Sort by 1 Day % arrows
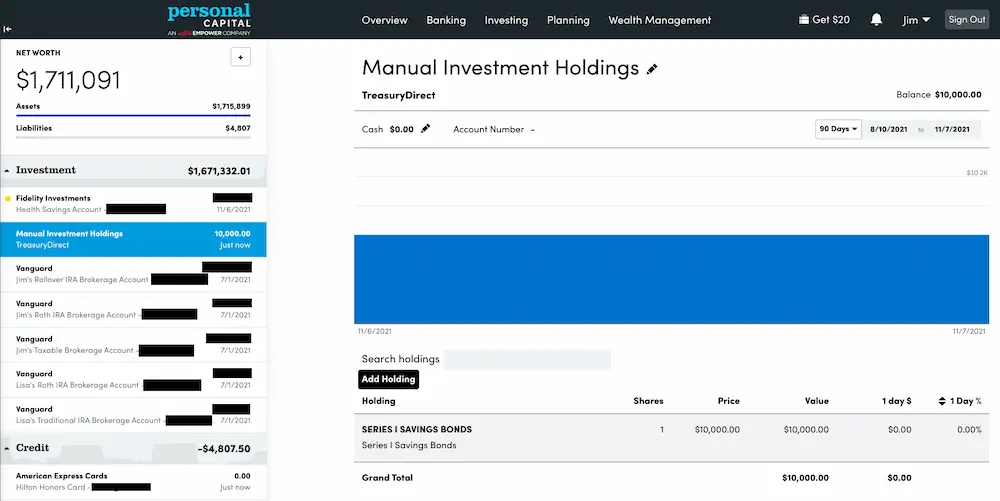1000x501 pixels. coord(942,401)
